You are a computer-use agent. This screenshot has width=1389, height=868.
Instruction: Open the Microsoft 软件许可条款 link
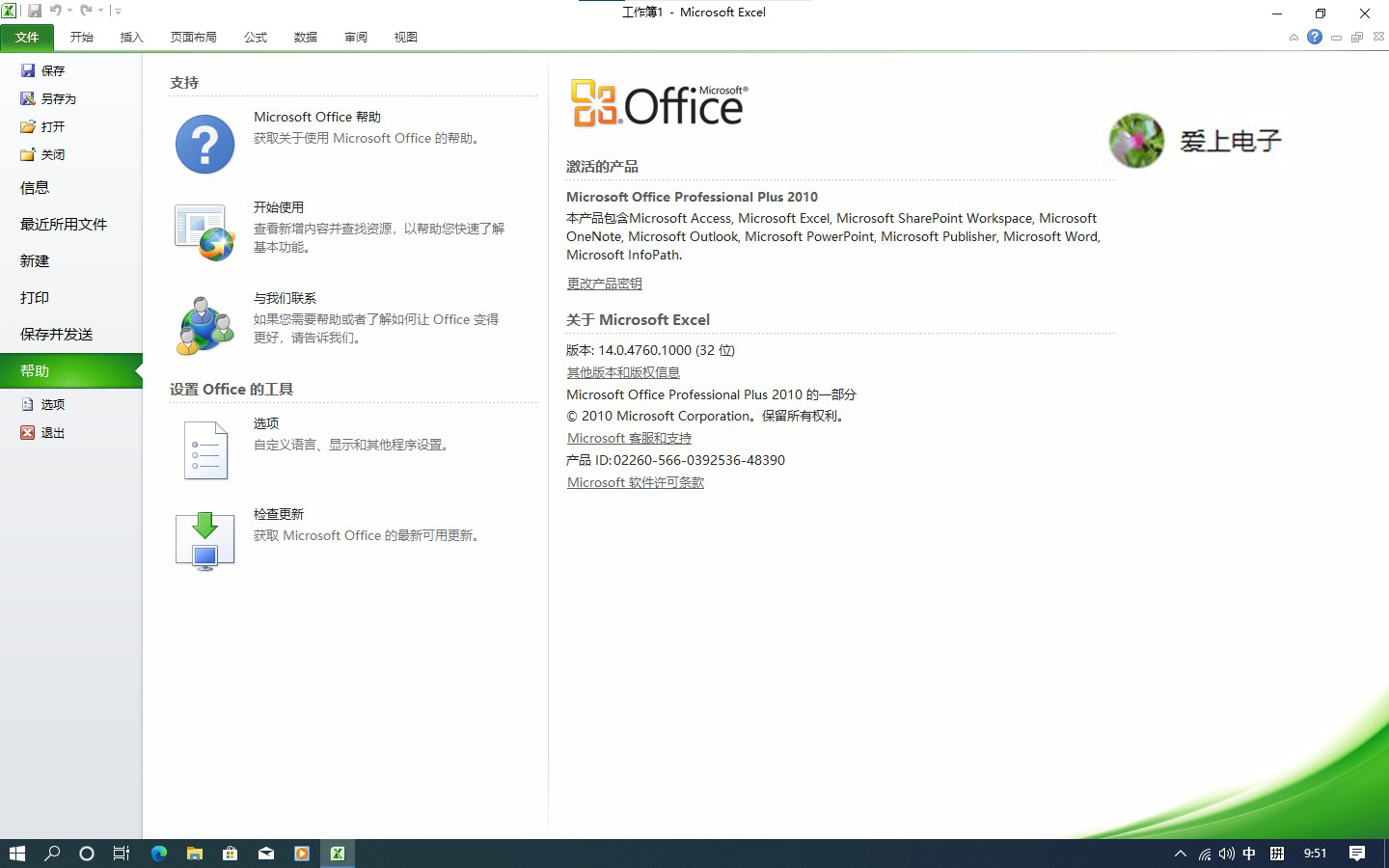pos(635,482)
